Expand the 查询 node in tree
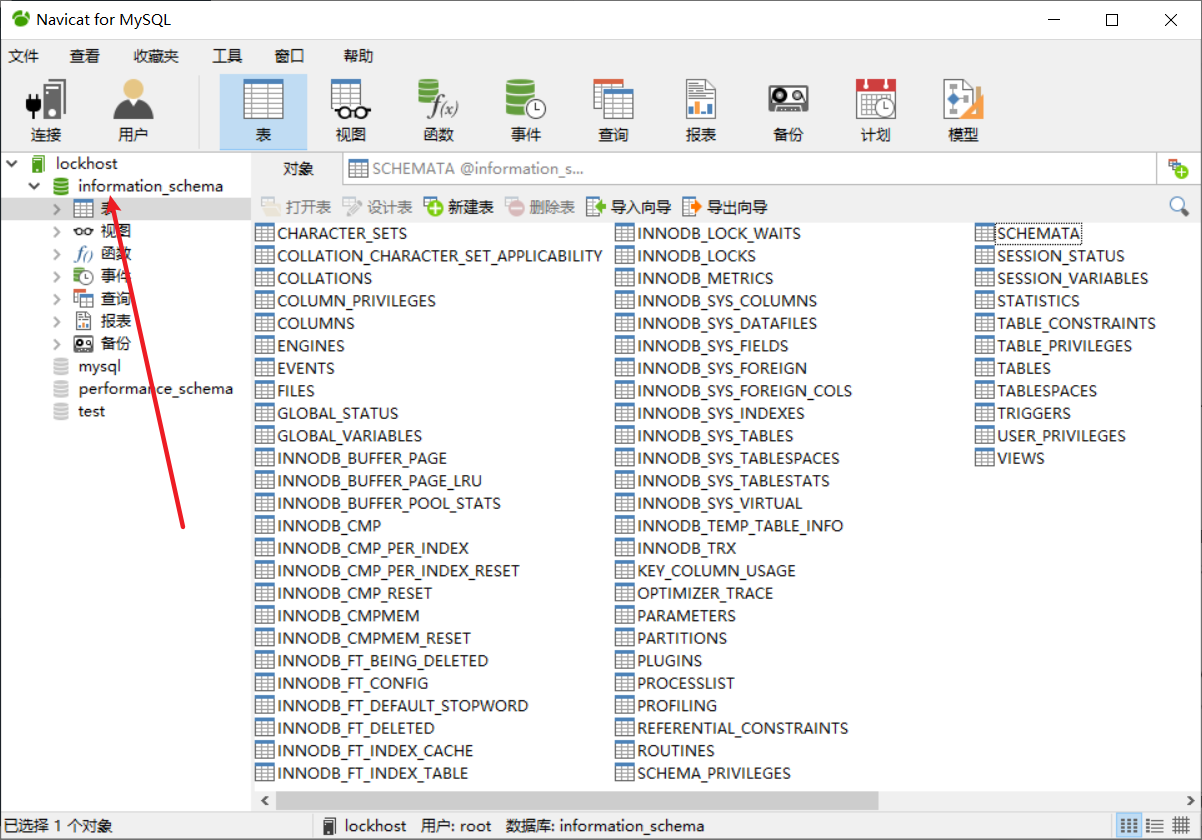 57,298
